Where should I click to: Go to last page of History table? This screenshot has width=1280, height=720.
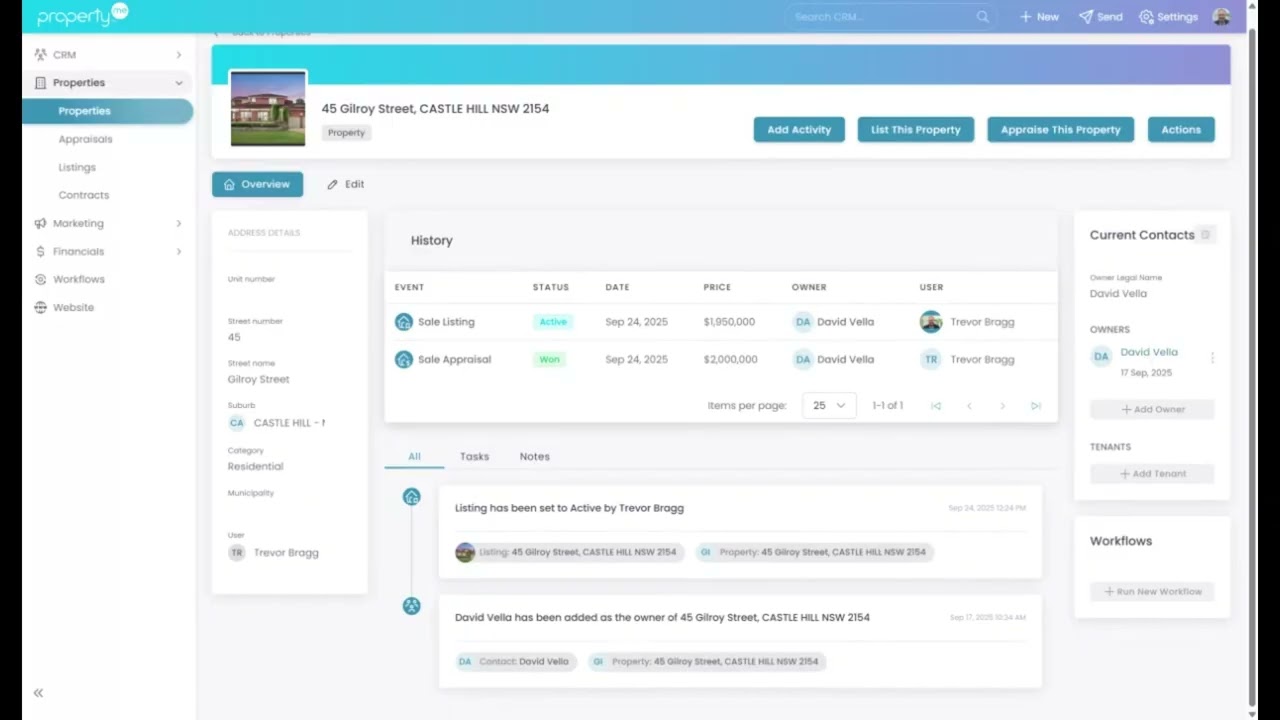(1036, 406)
